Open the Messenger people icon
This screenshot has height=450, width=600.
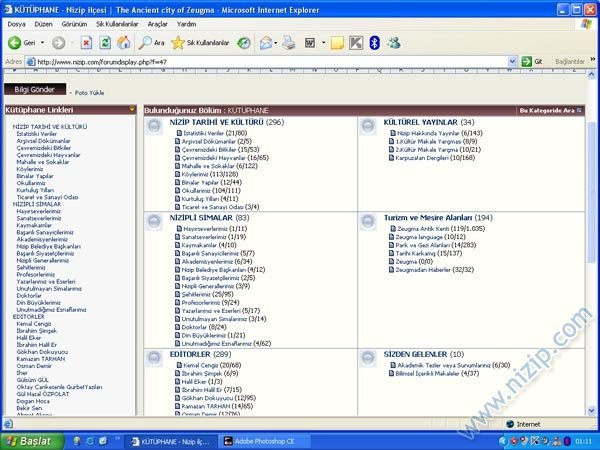(x=394, y=43)
